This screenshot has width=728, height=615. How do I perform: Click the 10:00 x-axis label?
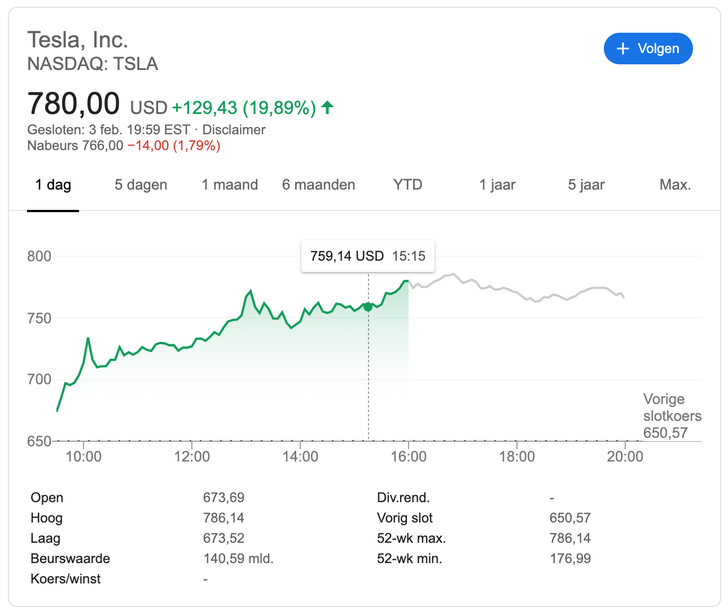(84, 456)
